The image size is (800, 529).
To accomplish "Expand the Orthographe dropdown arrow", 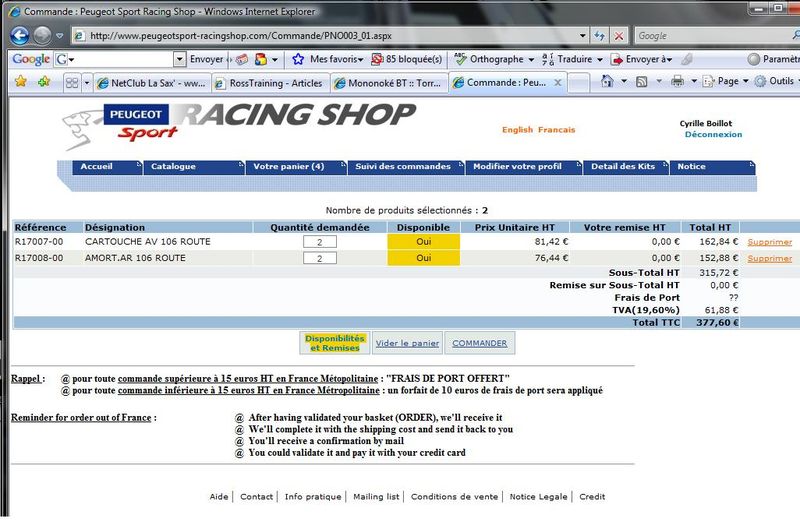I will click(531, 59).
